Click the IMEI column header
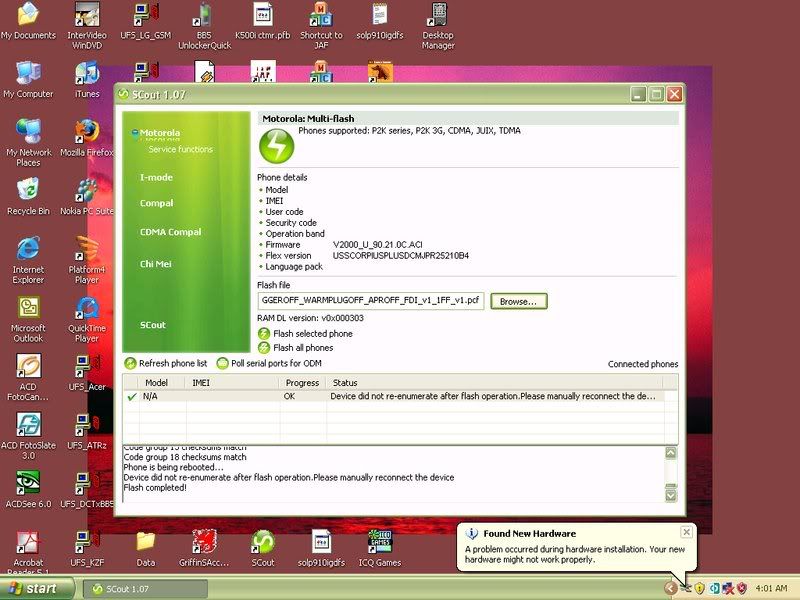The height and width of the screenshot is (600, 800). [x=233, y=383]
